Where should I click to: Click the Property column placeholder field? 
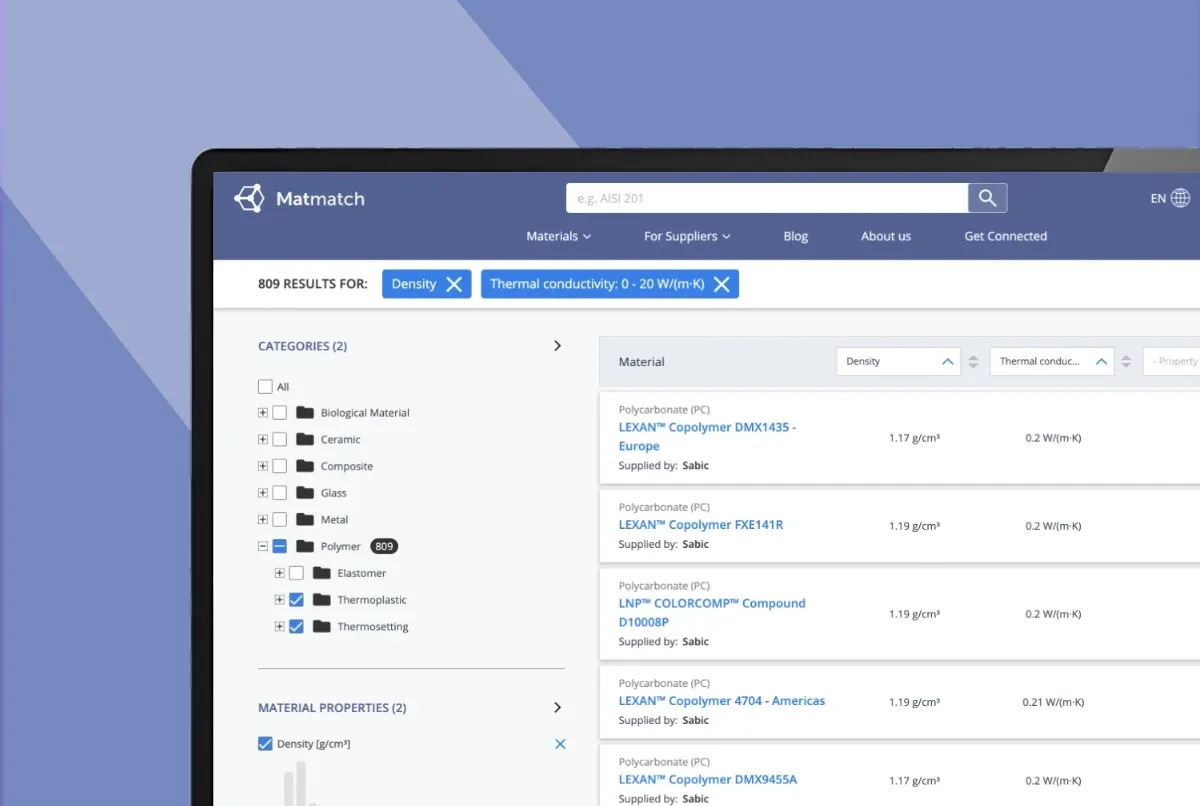1172,361
